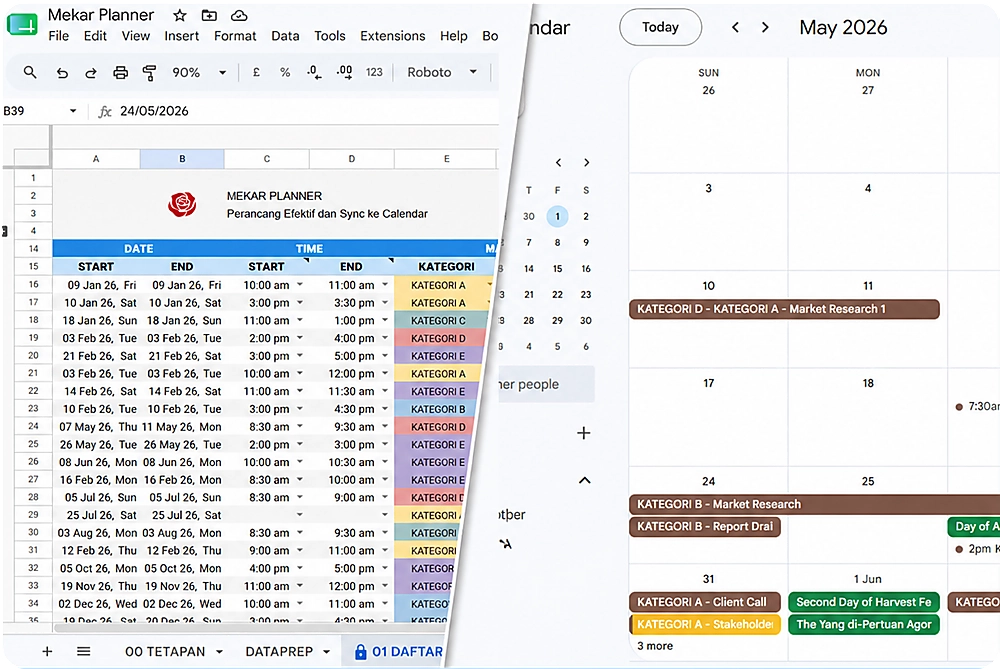Open KATEGORI B - Report Draft event

pos(705,527)
